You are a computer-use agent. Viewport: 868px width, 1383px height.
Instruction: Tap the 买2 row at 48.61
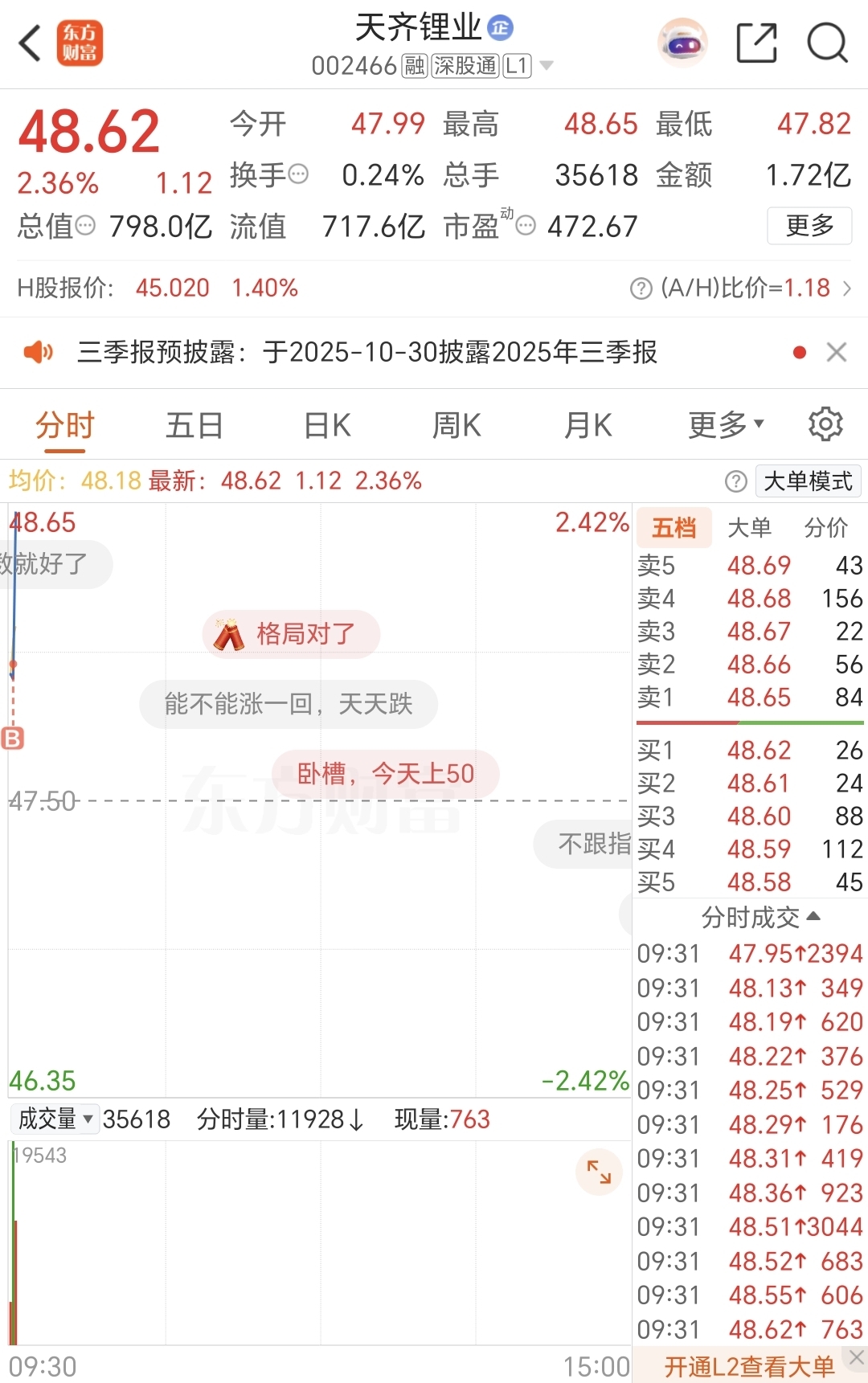750,784
